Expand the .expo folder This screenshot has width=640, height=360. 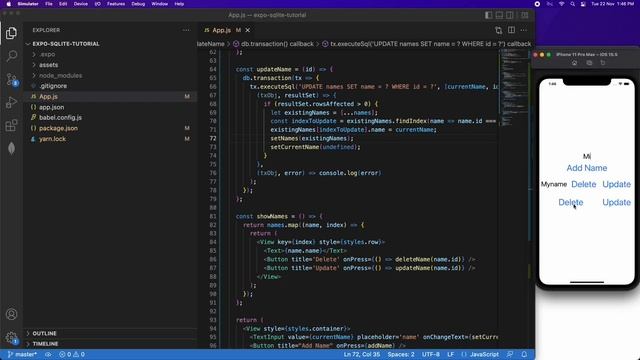[x=47, y=54]
